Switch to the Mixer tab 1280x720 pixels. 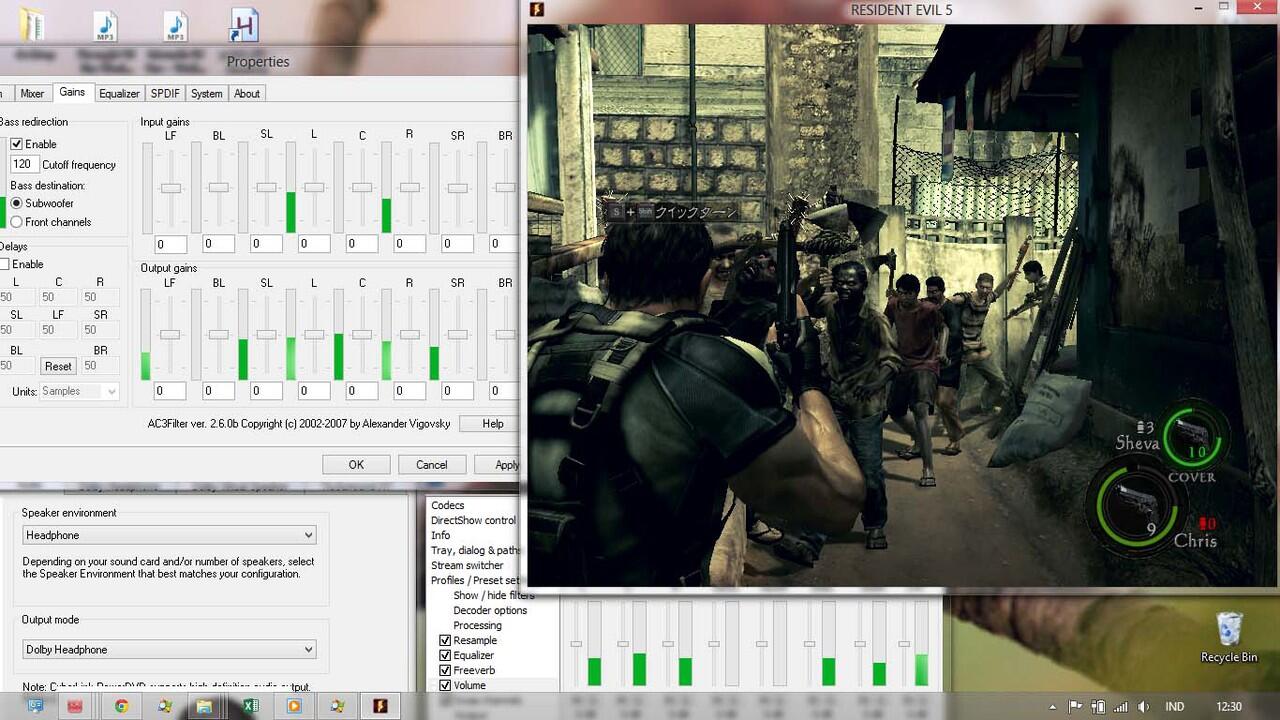32,93
